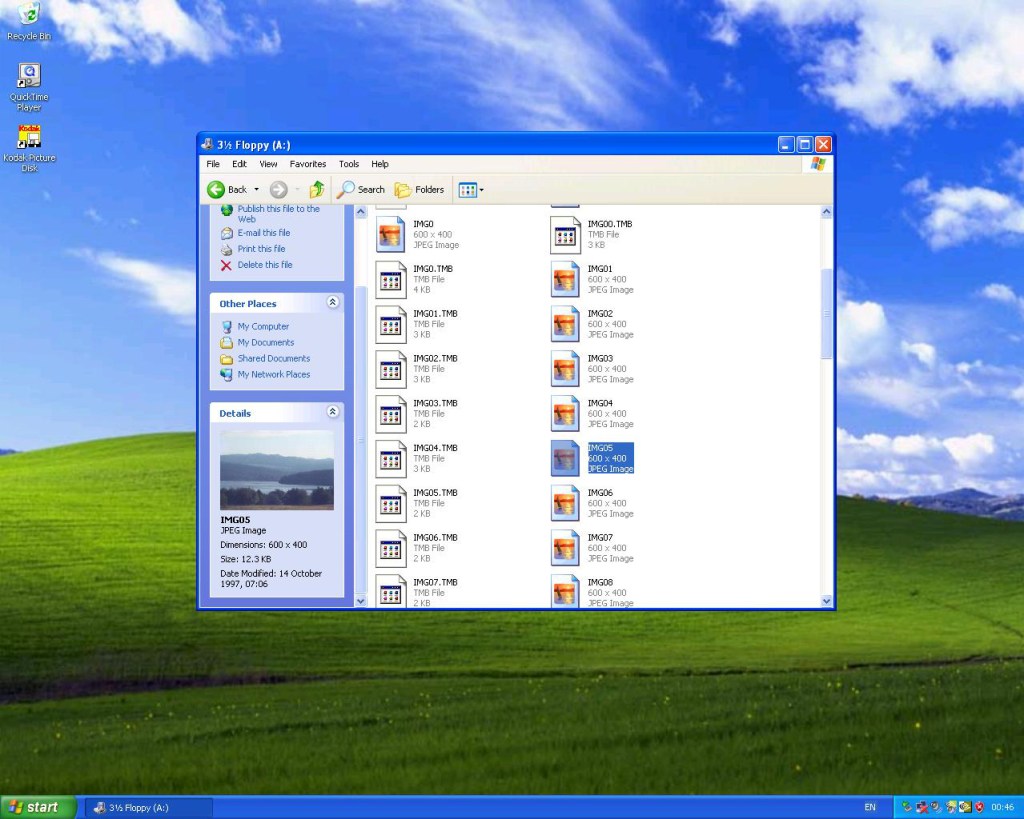
Task: Click the Start button on taskbar
Action: click(38, 807)
